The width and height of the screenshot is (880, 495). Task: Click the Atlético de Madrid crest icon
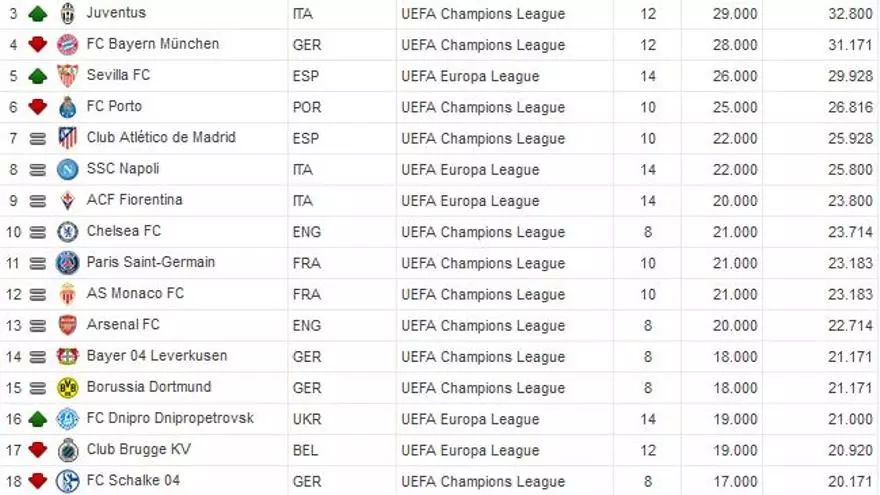tap(67, 138)
